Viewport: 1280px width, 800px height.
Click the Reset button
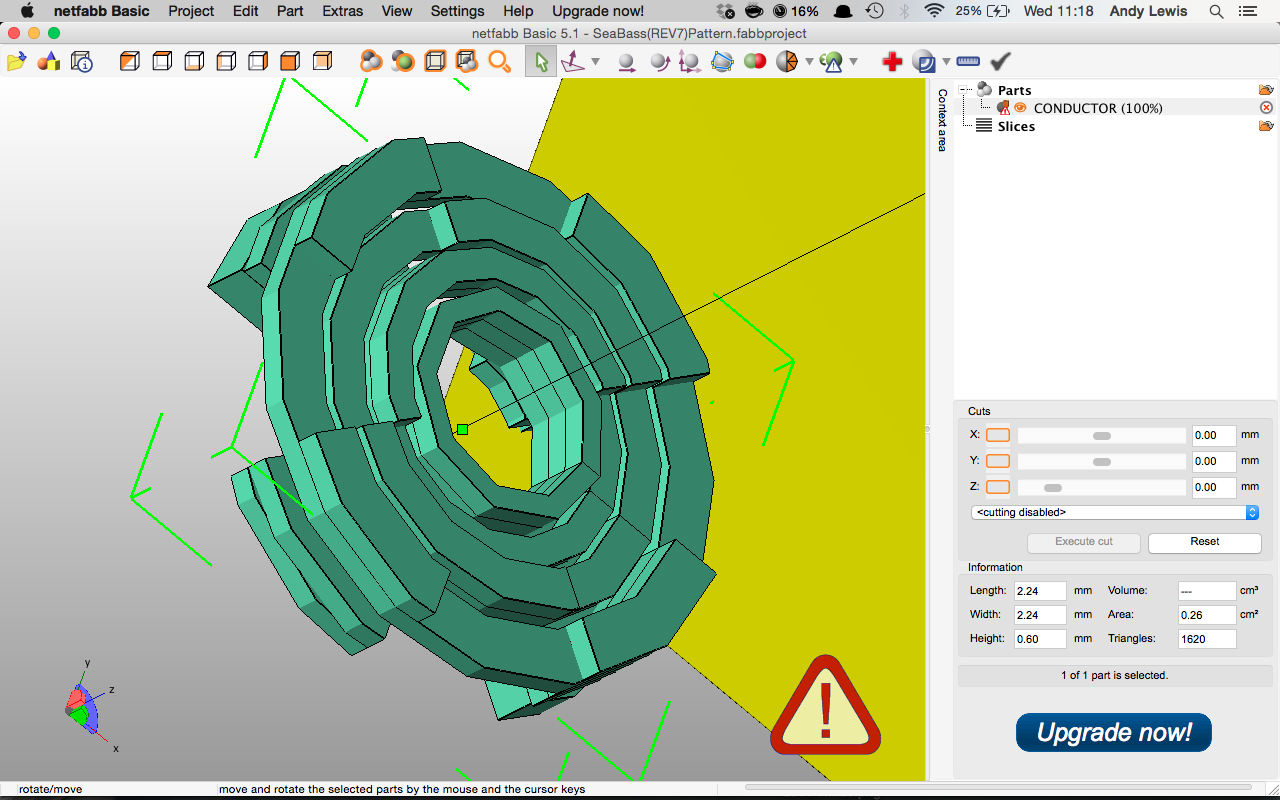pos(1204,542)
